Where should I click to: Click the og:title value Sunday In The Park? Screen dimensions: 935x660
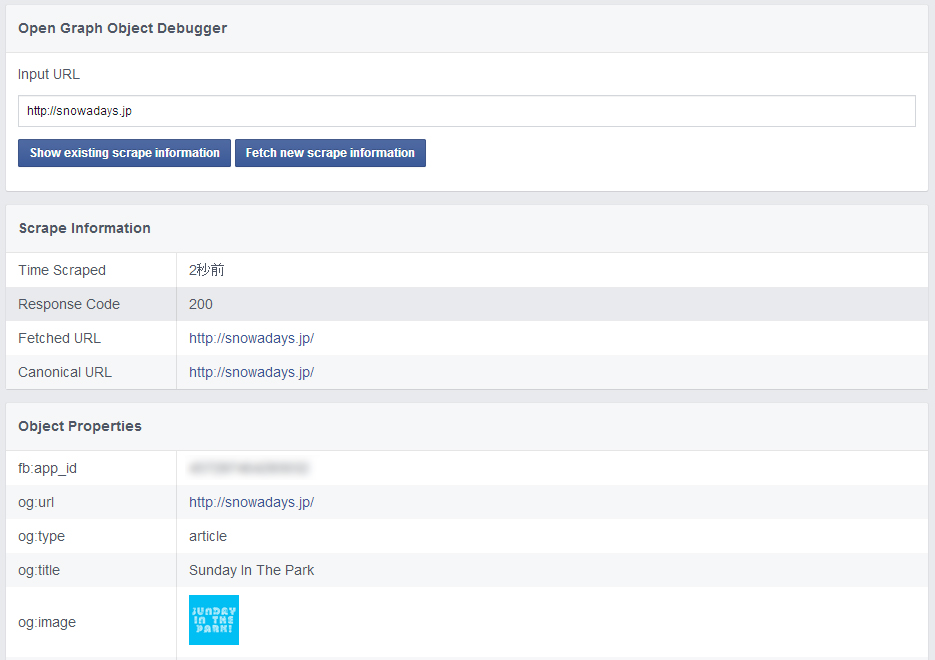(251, 570)
